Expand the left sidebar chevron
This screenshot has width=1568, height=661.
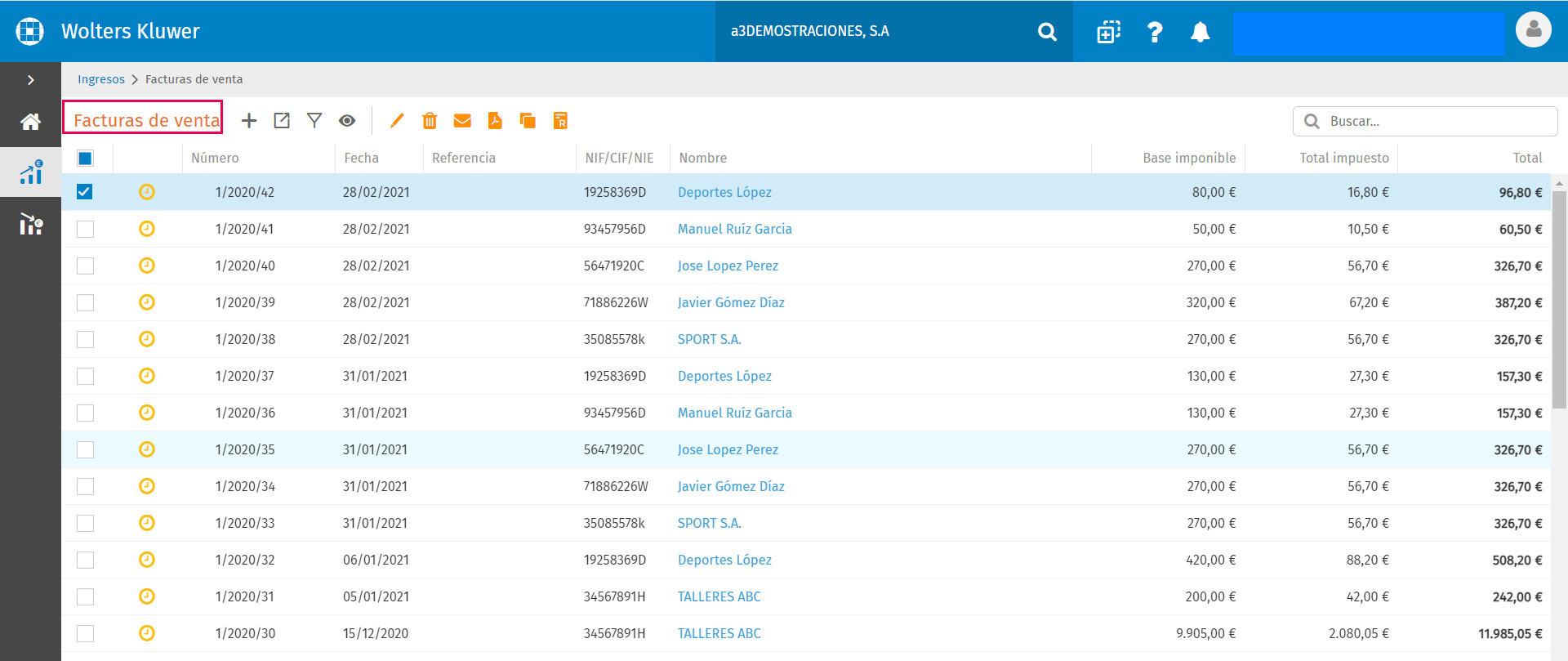(30, 80)
